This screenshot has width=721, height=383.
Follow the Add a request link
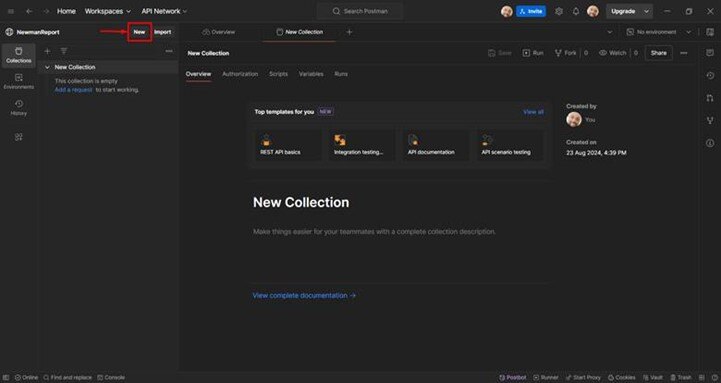coord(74,90)
